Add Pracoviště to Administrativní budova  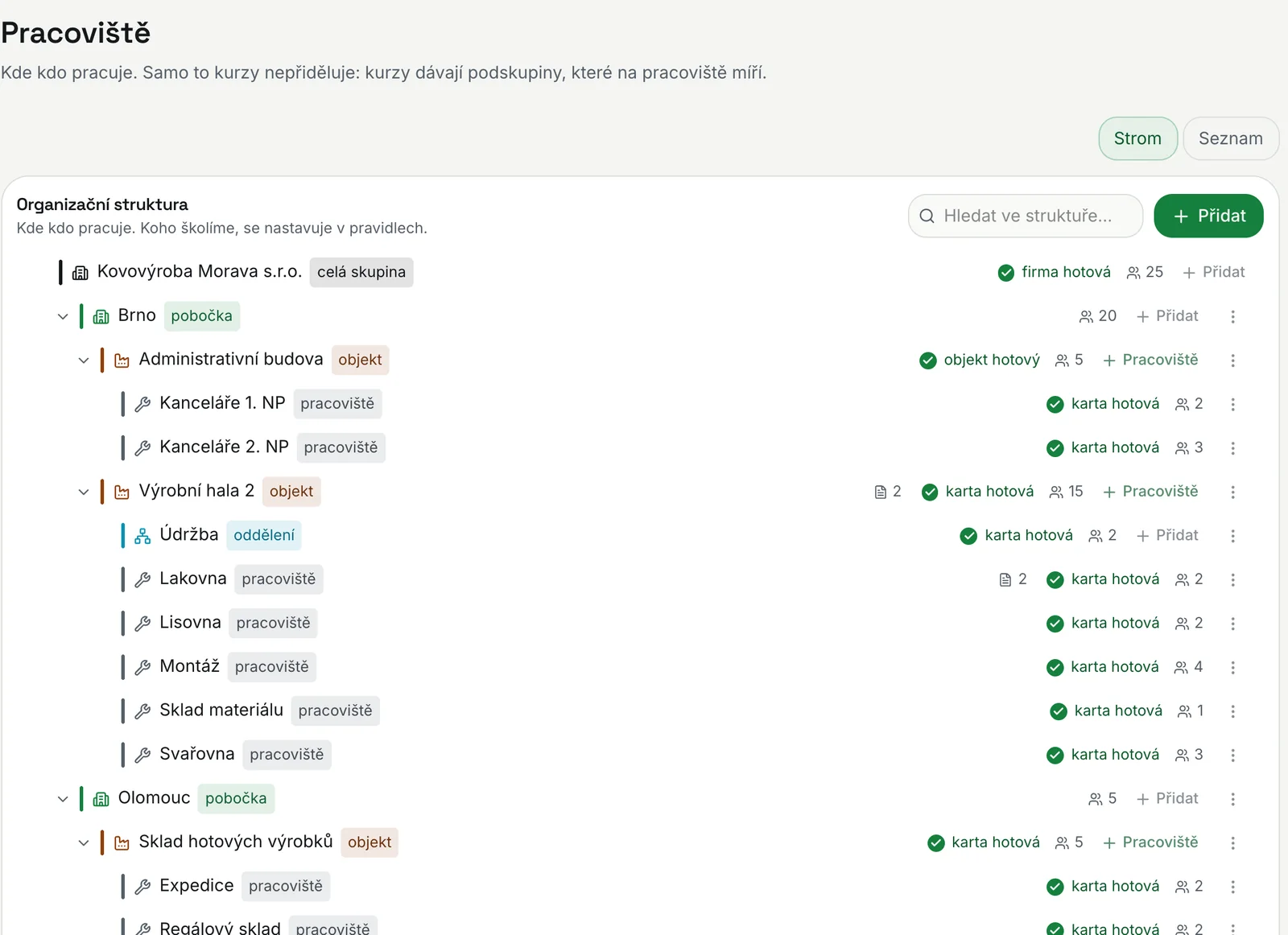[1150, 360]
